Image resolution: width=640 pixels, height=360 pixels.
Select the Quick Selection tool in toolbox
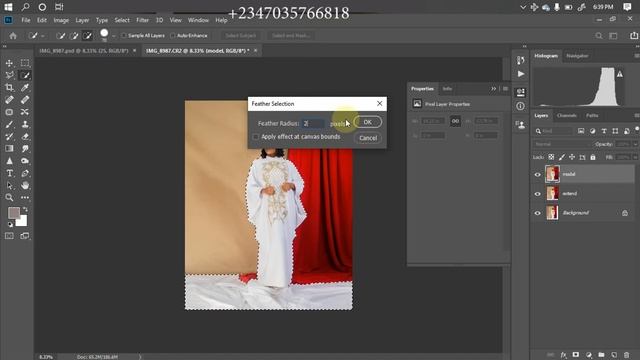(x=25, y=75)
